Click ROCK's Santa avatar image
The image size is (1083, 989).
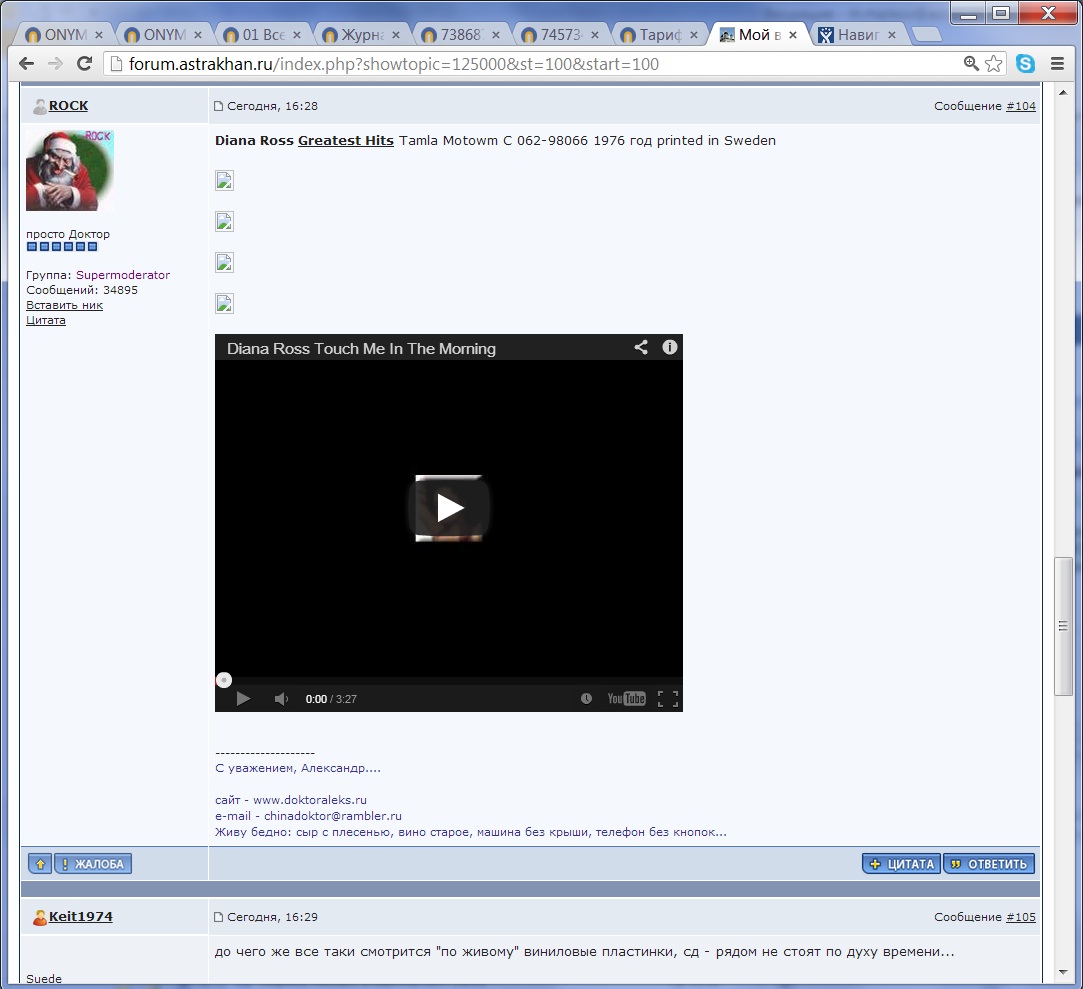coord(70,171)
